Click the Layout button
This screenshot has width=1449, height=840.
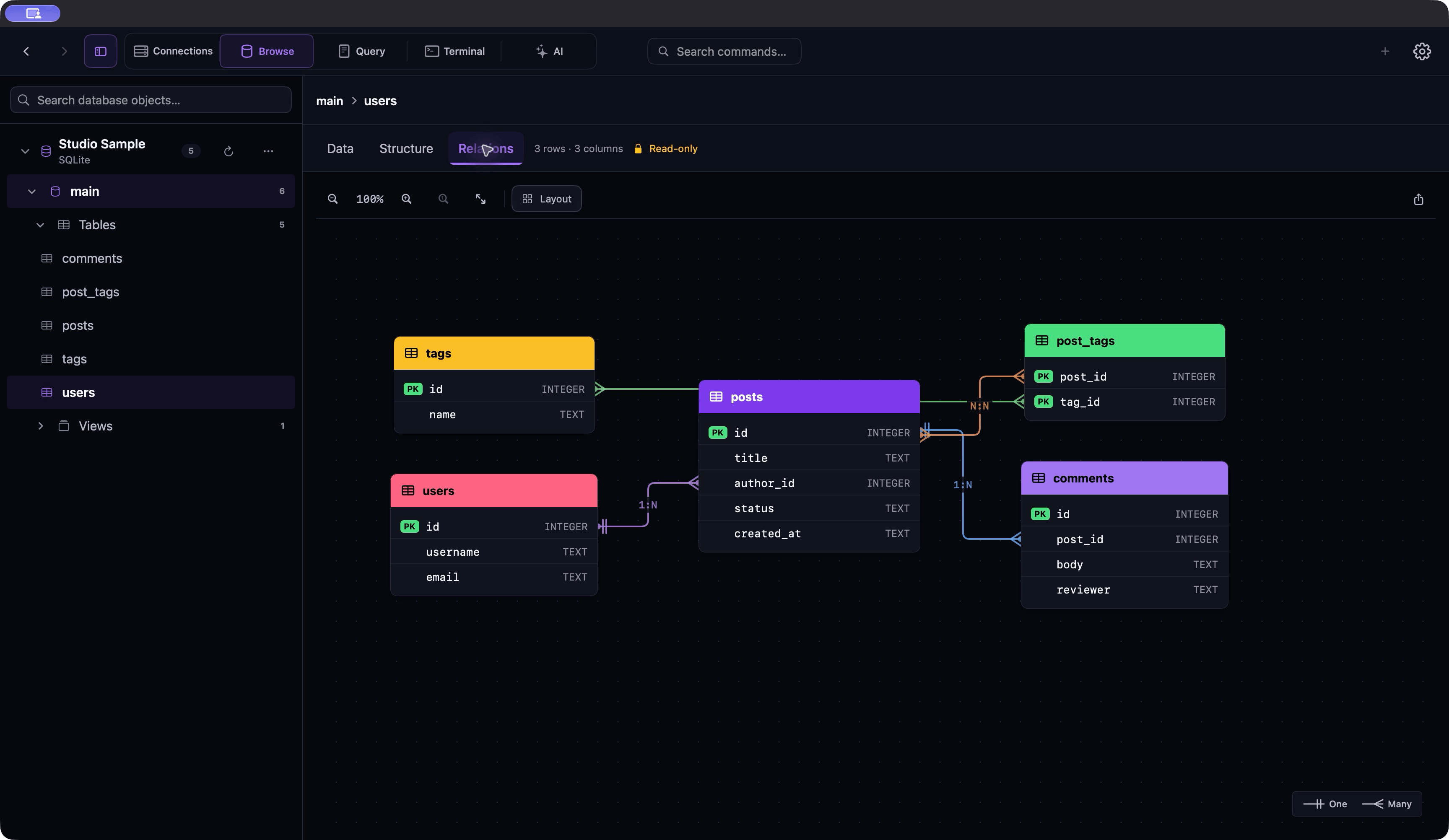pos(546,199)
